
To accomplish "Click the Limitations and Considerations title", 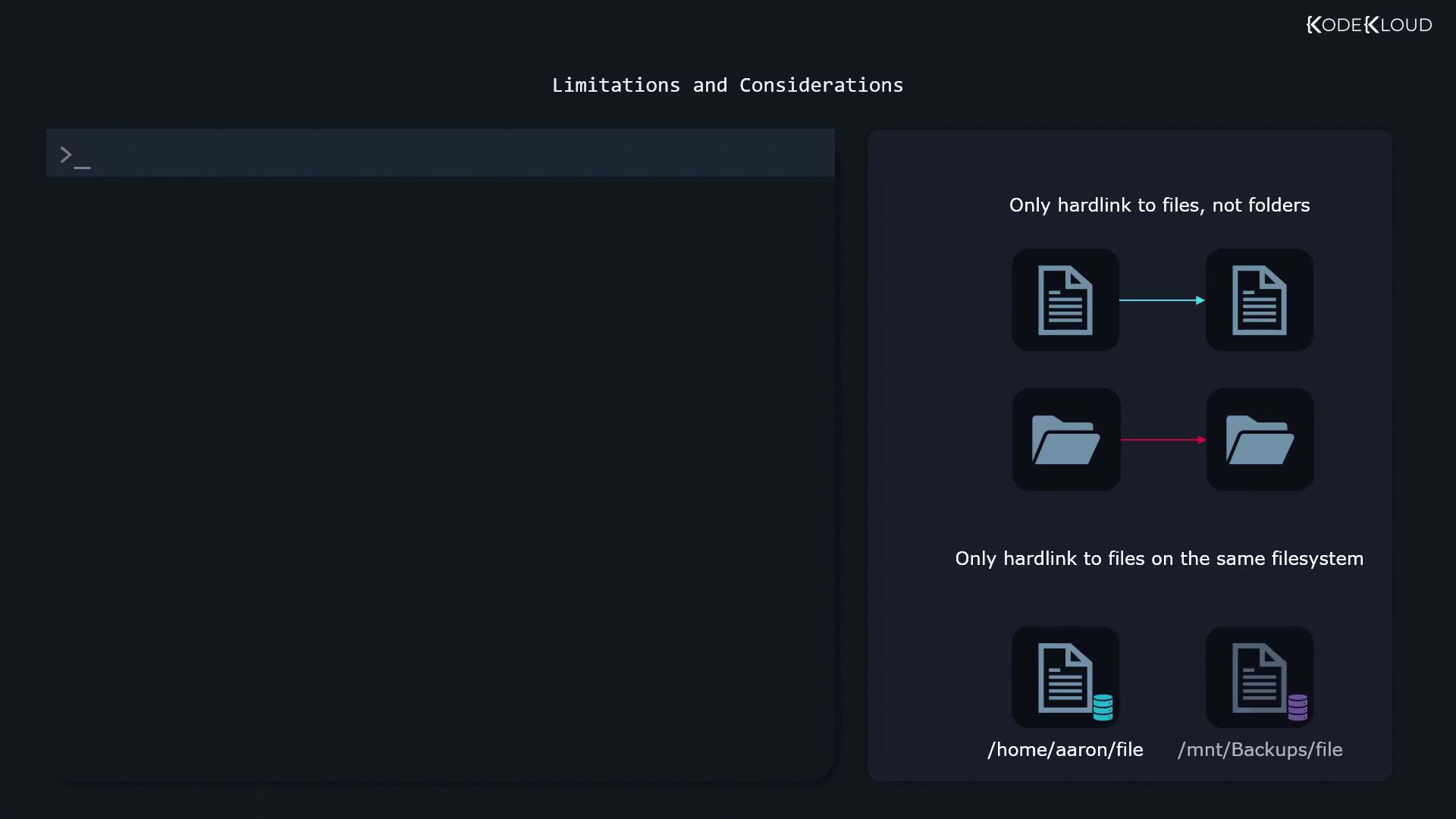I will point(727,85).
